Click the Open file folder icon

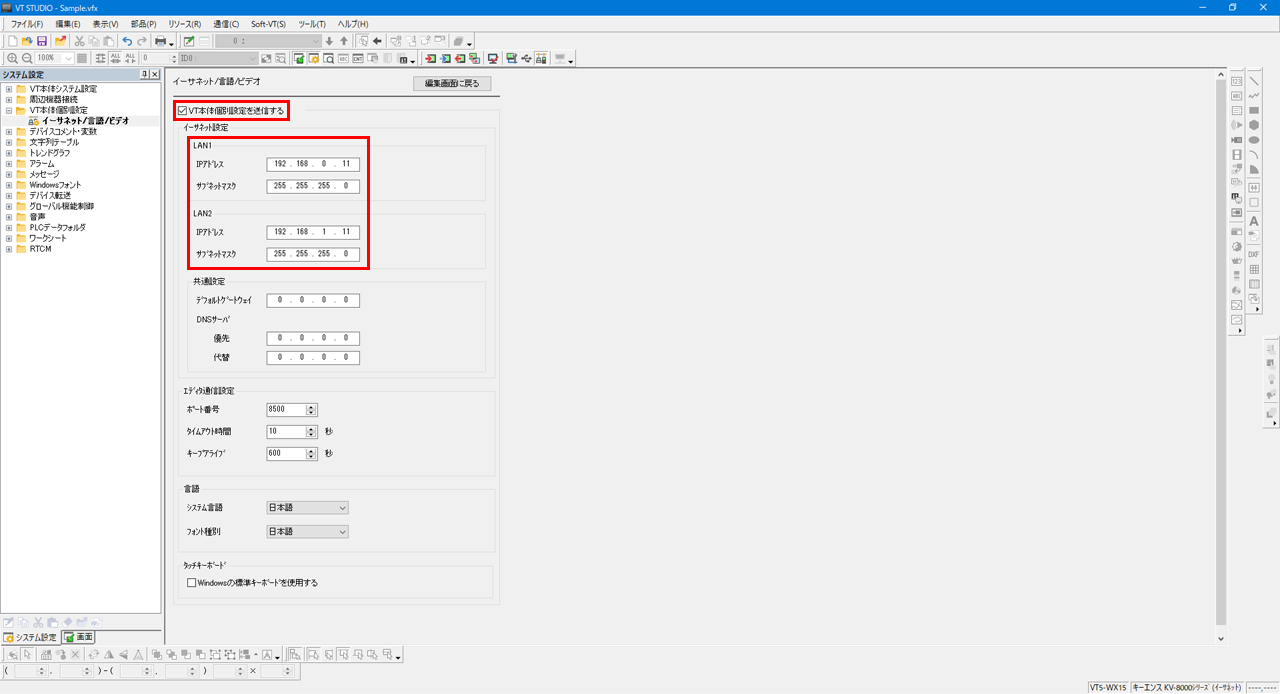[x=27, y=41]
